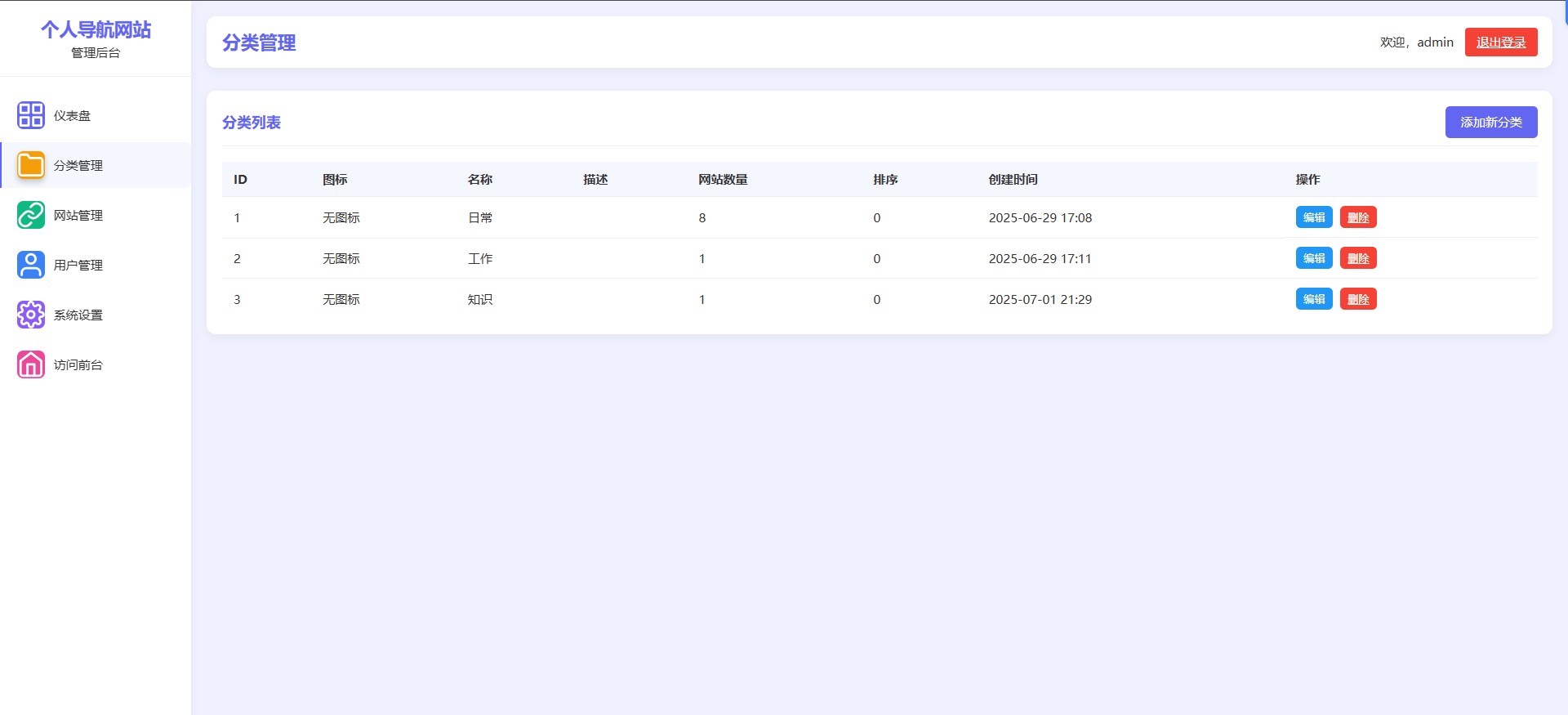Edit the 工作 category row
The width and height of the screenshot is (1568, 715).
1314,258
